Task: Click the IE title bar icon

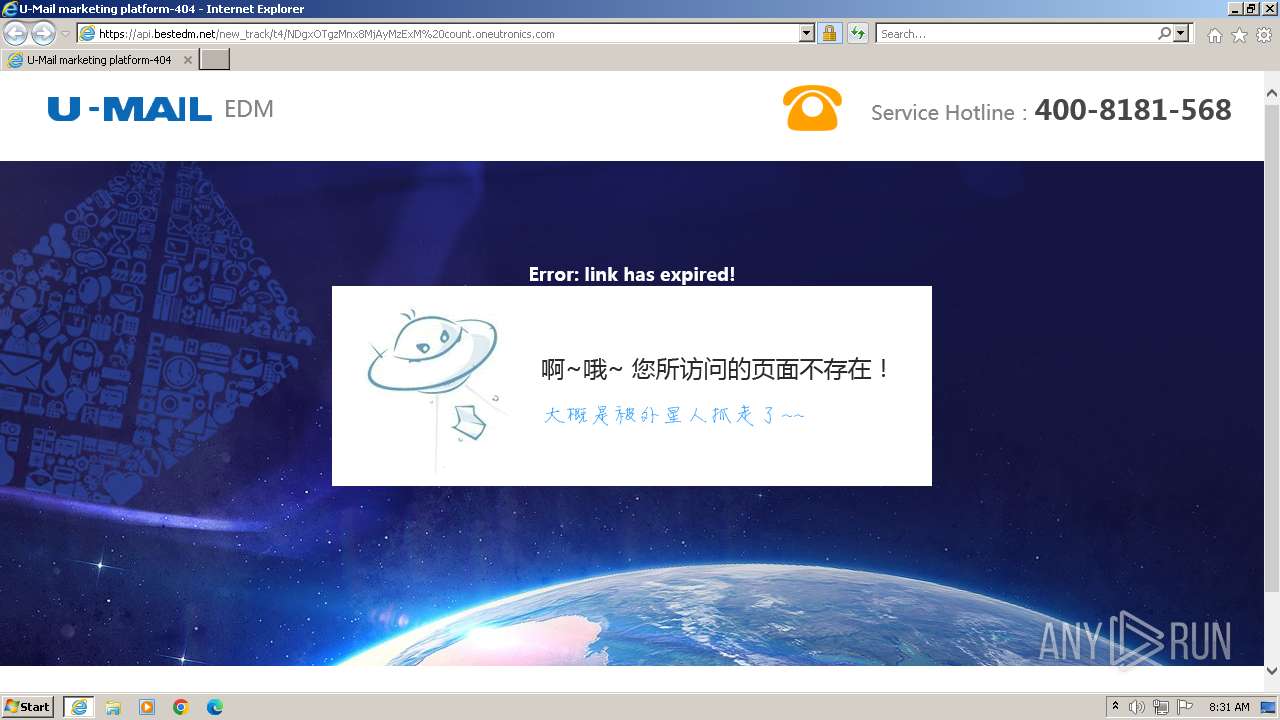Action: point(10,9)
